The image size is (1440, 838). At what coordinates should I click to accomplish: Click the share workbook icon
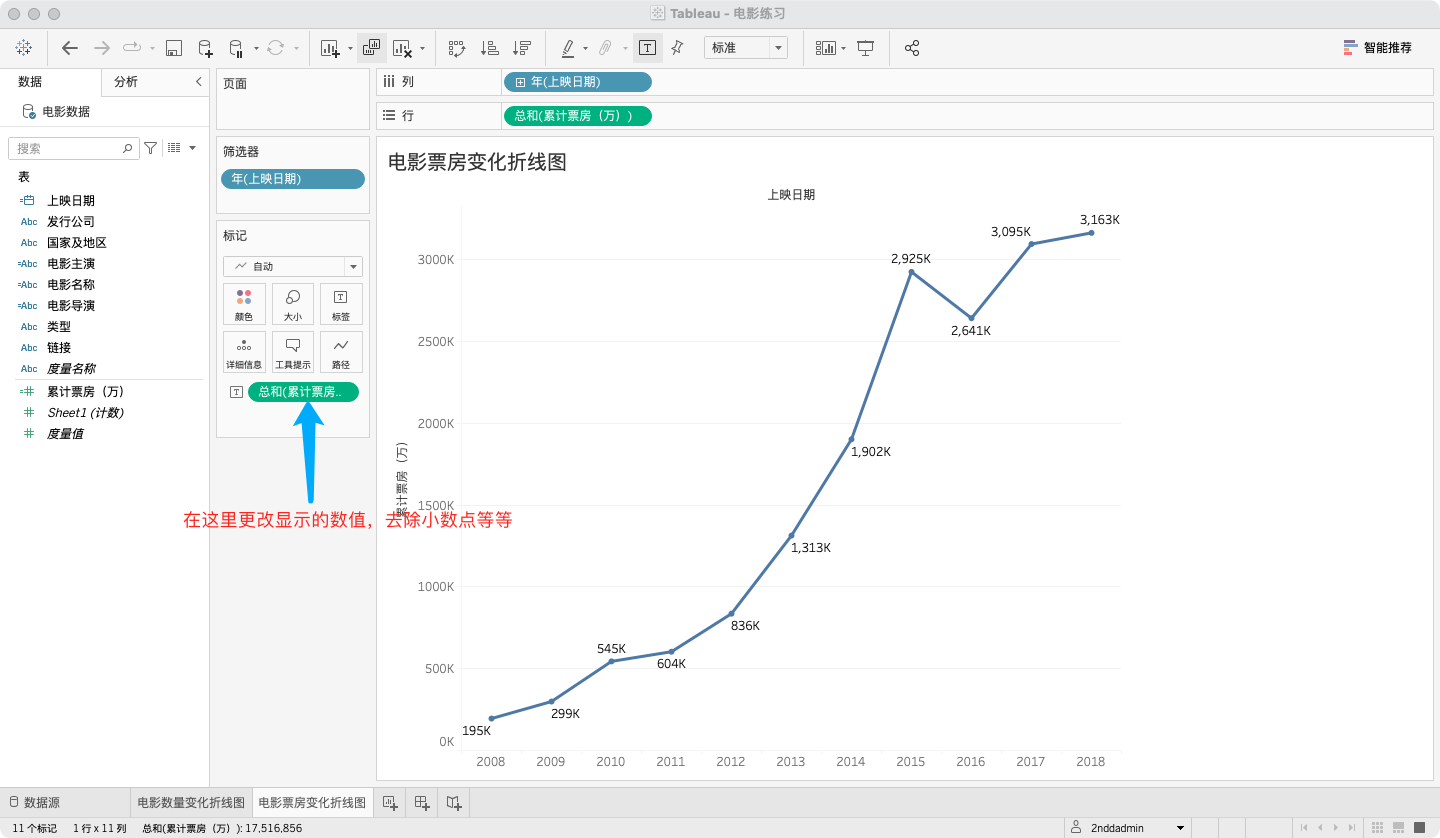[912, 47]
